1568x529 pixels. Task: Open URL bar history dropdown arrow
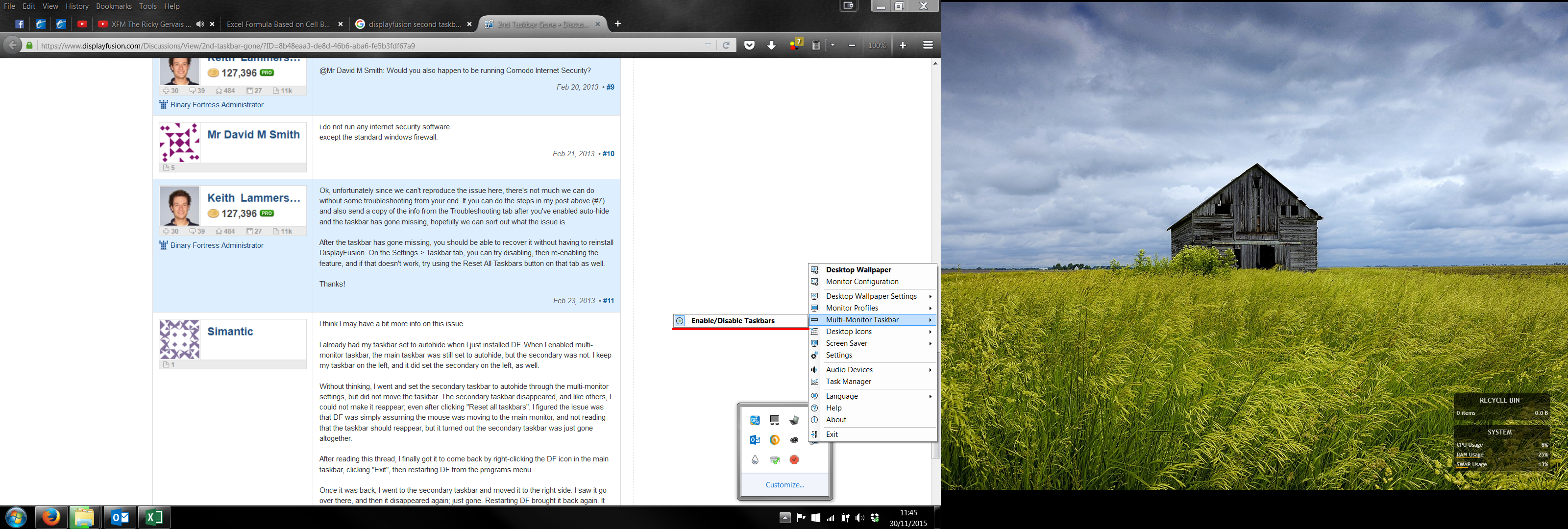click(708, 45)
